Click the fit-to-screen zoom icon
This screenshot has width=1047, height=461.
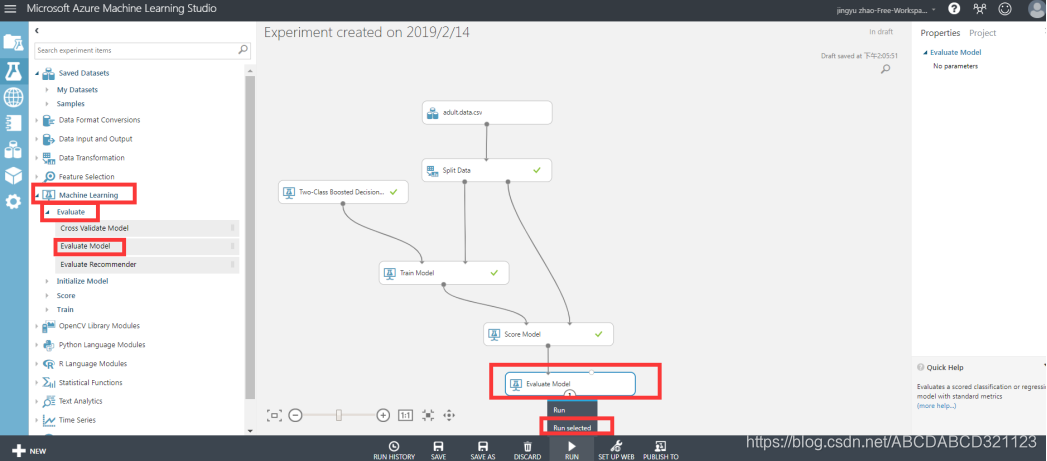274,415
